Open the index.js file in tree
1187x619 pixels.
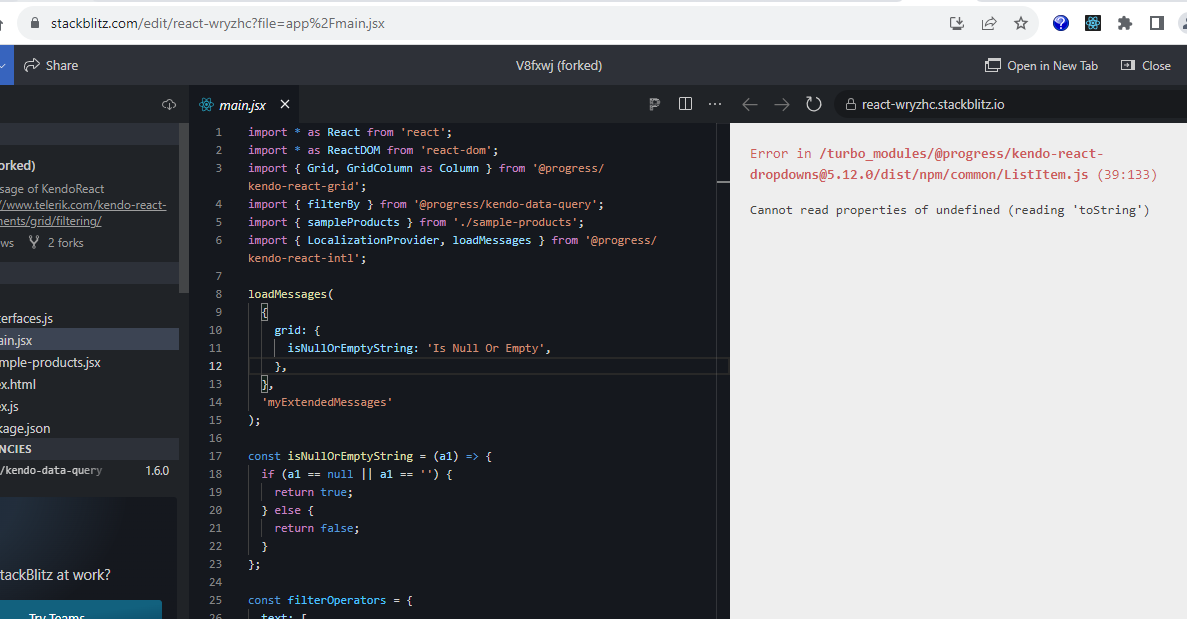pyautogui.click(x=89, y=406)
